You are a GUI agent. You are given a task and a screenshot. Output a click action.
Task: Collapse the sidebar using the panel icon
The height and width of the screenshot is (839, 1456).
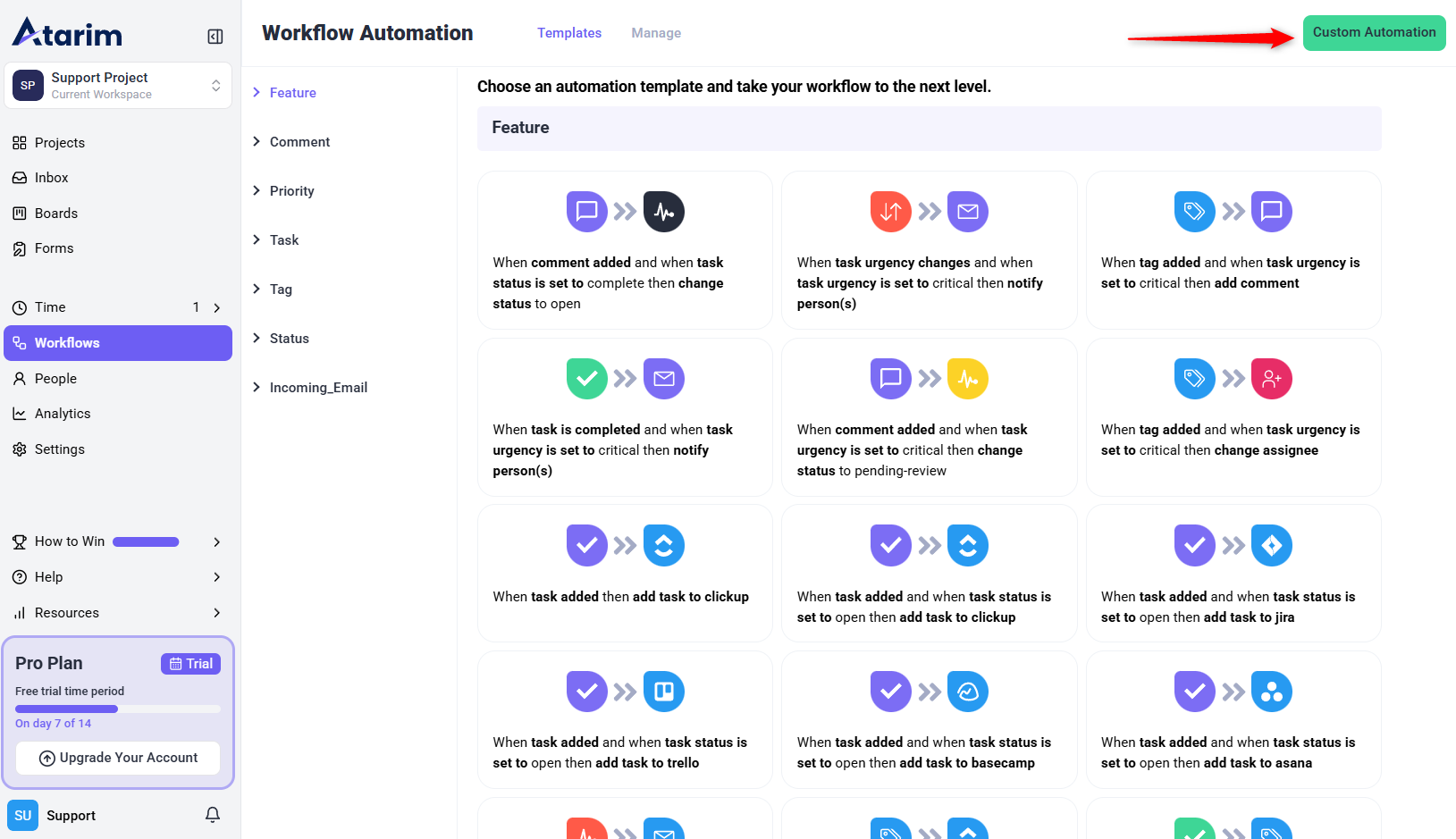215,37
